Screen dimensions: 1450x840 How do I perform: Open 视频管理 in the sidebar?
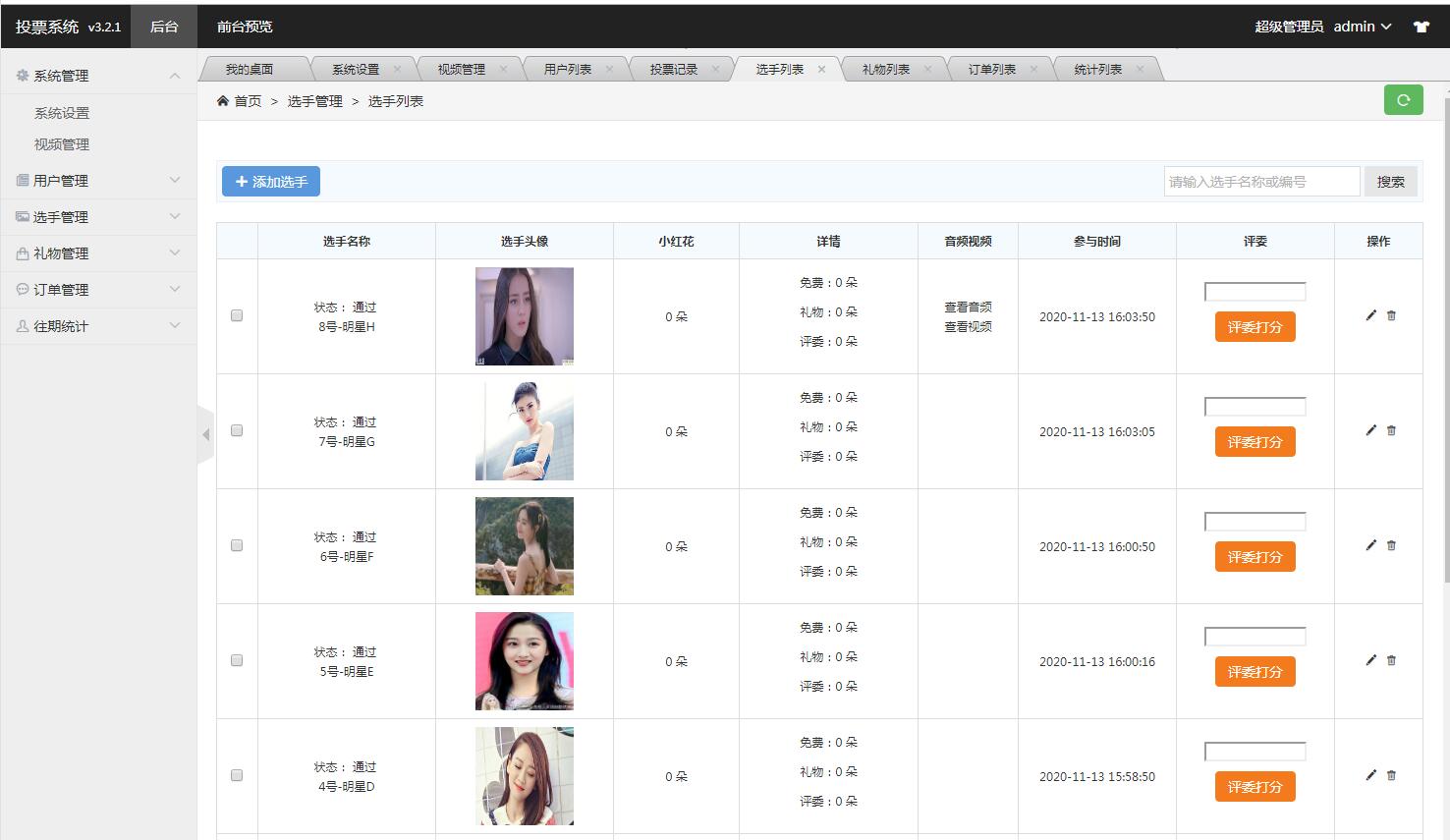click(62, 144)
